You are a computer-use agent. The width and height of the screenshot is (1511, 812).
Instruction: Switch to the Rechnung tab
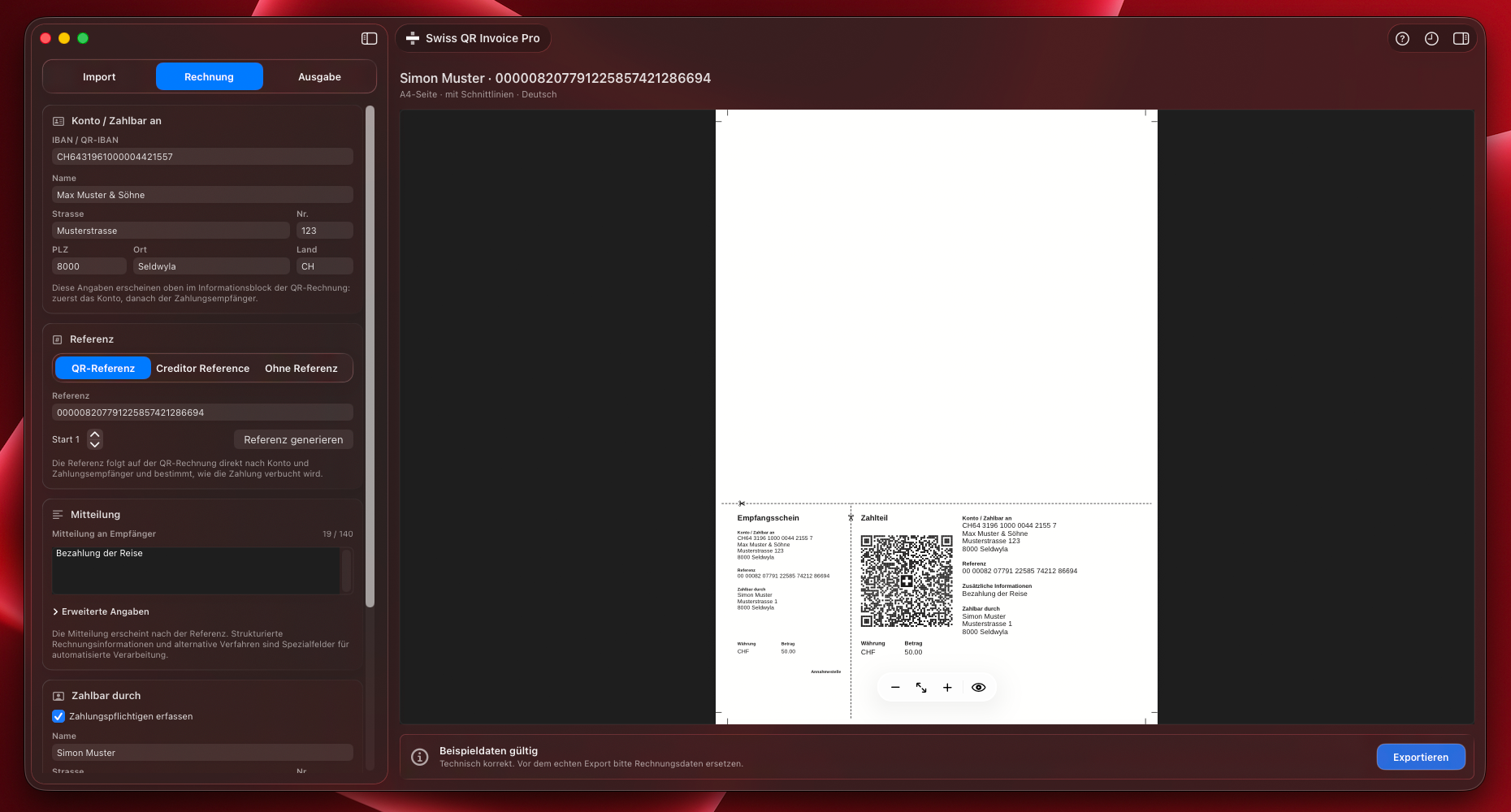coord(210,76)
